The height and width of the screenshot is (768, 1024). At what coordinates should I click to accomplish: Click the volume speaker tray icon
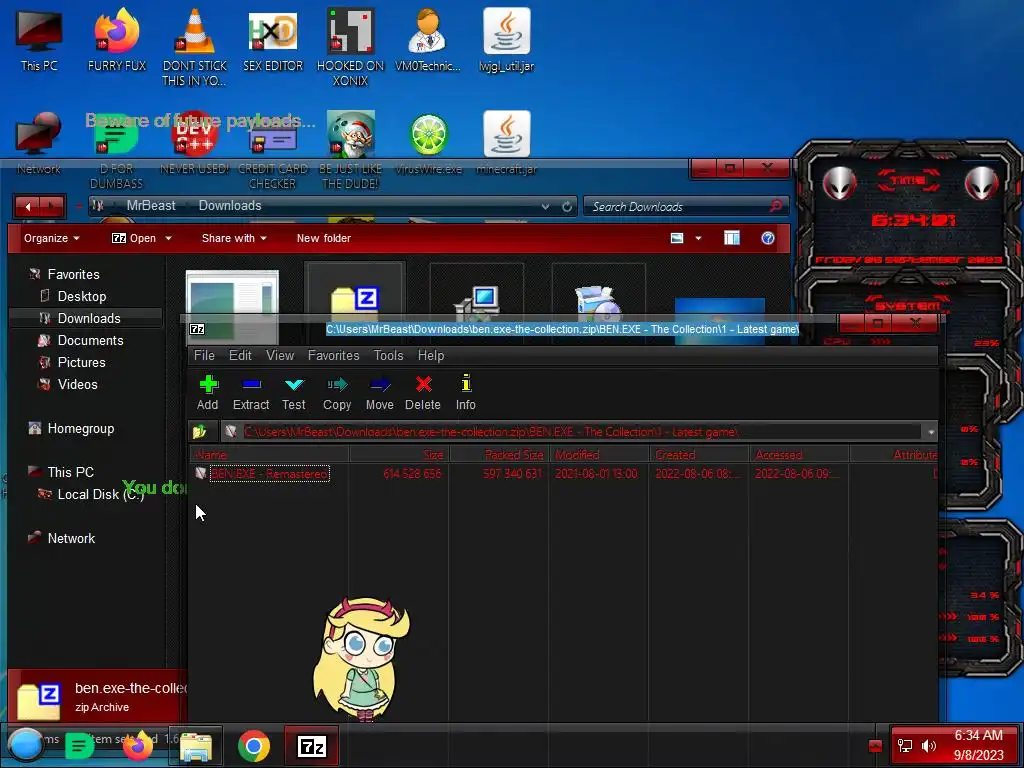(929, 746)
